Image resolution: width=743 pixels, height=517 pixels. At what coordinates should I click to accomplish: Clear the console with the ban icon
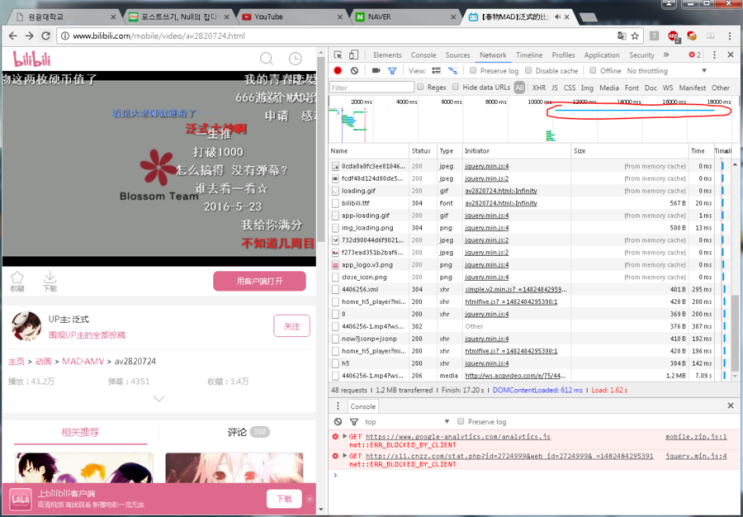coord(338,422)
